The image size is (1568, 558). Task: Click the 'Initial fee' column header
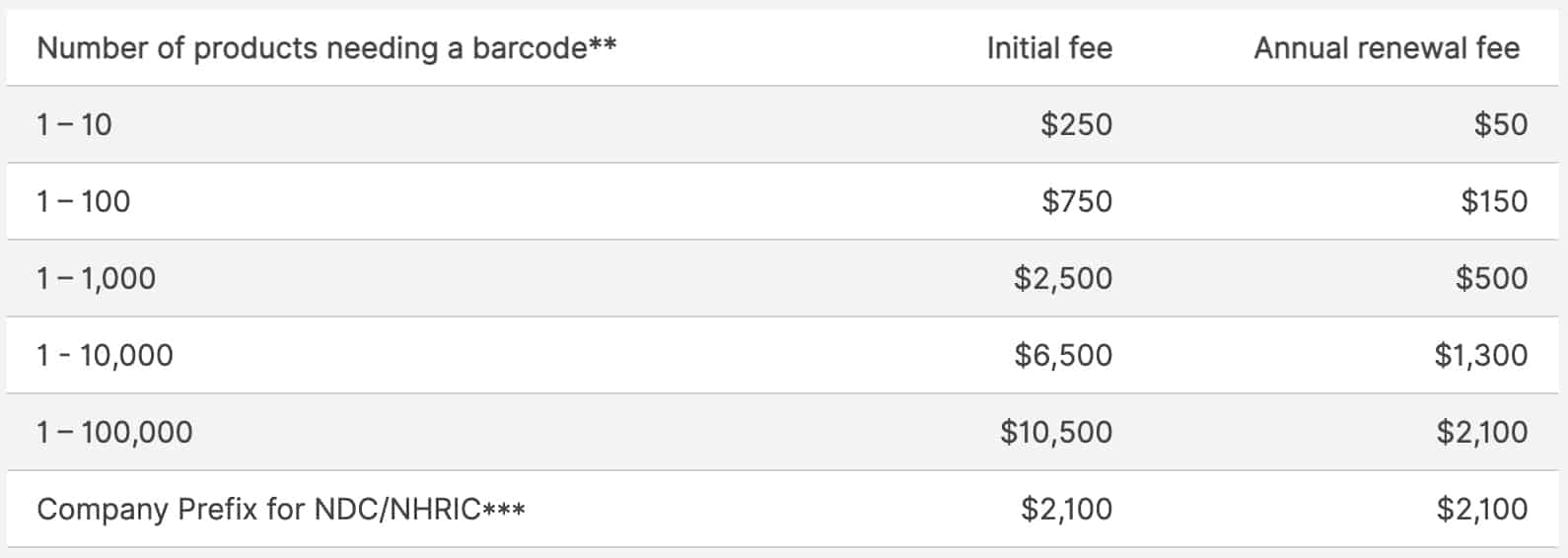click(x=1049, y=48)
